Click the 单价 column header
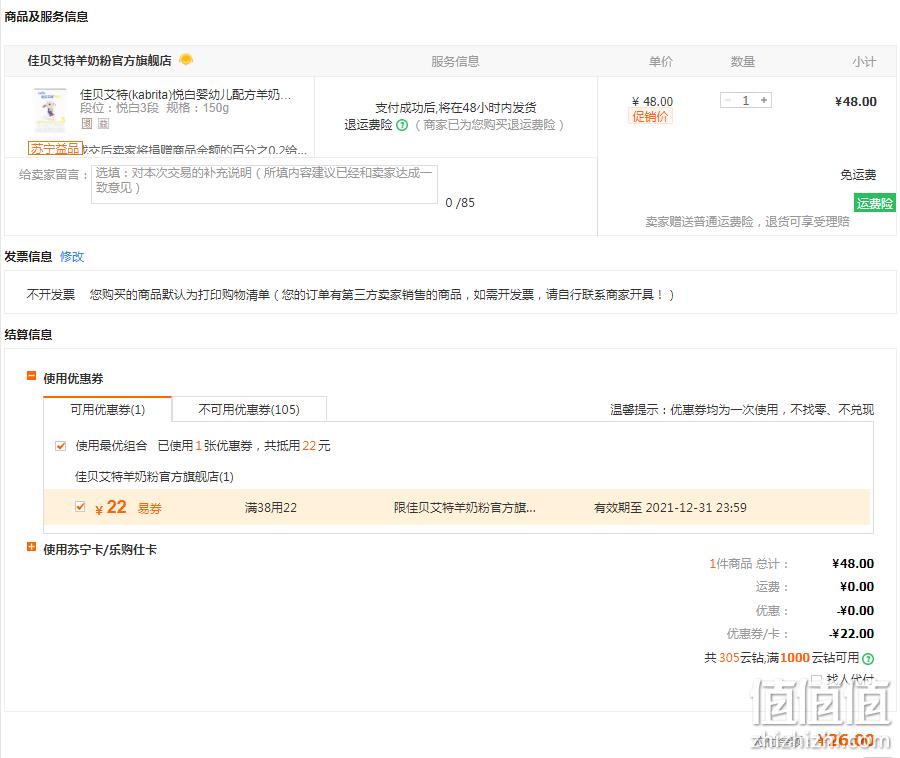 [661, 61]
